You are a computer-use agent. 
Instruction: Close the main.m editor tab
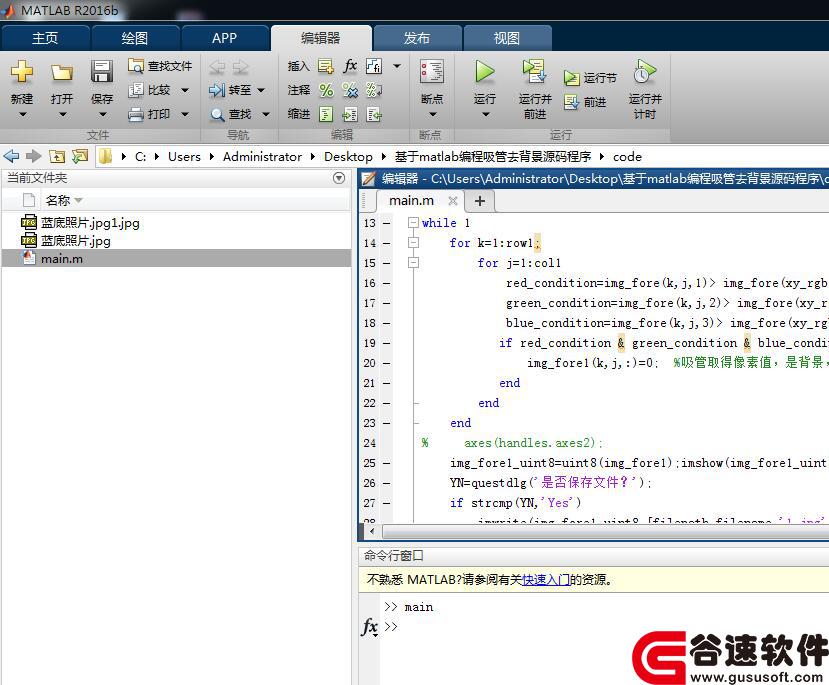click(453, 201)
